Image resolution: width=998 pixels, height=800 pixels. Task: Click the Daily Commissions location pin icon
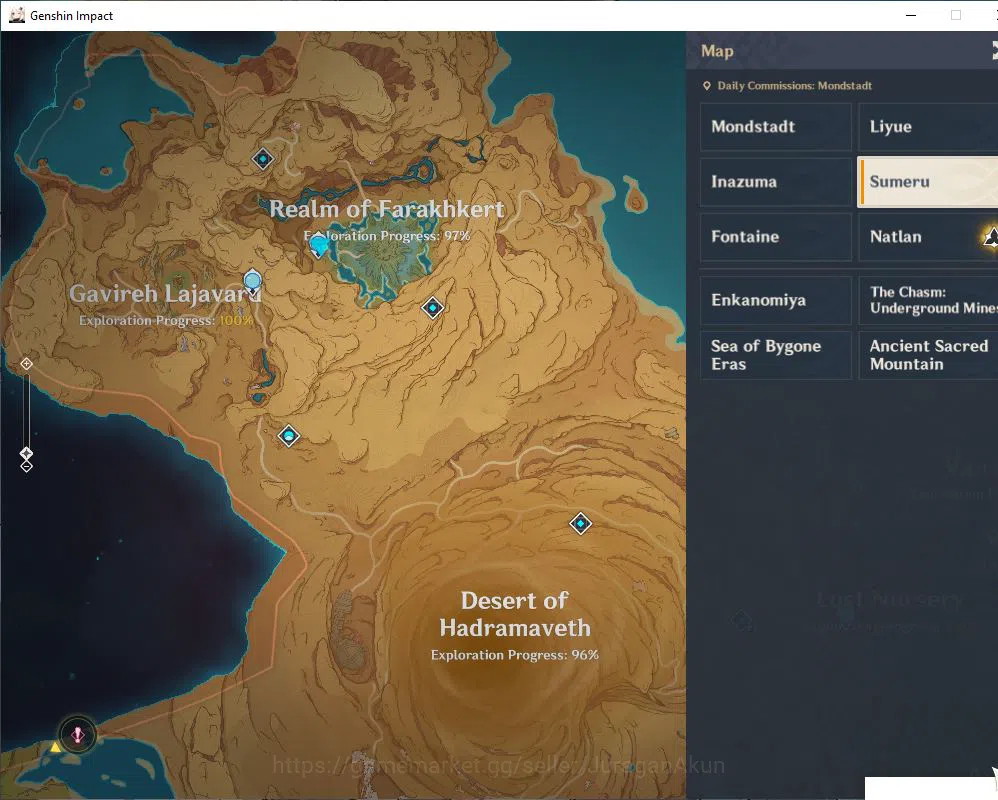tap(706, 86)
